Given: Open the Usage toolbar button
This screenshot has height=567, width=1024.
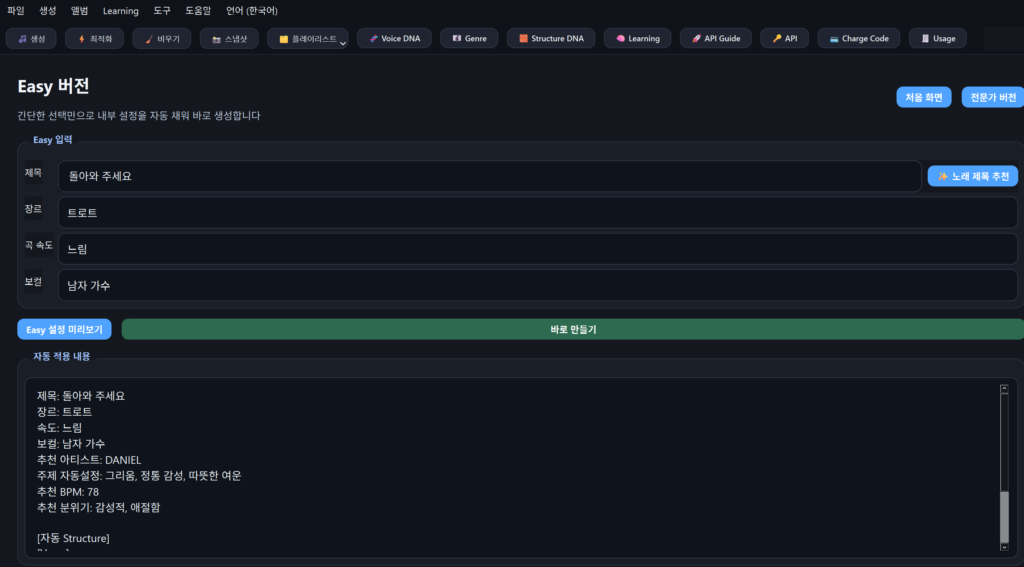Looking at the screenshot, I should click(x=938, y=39).
